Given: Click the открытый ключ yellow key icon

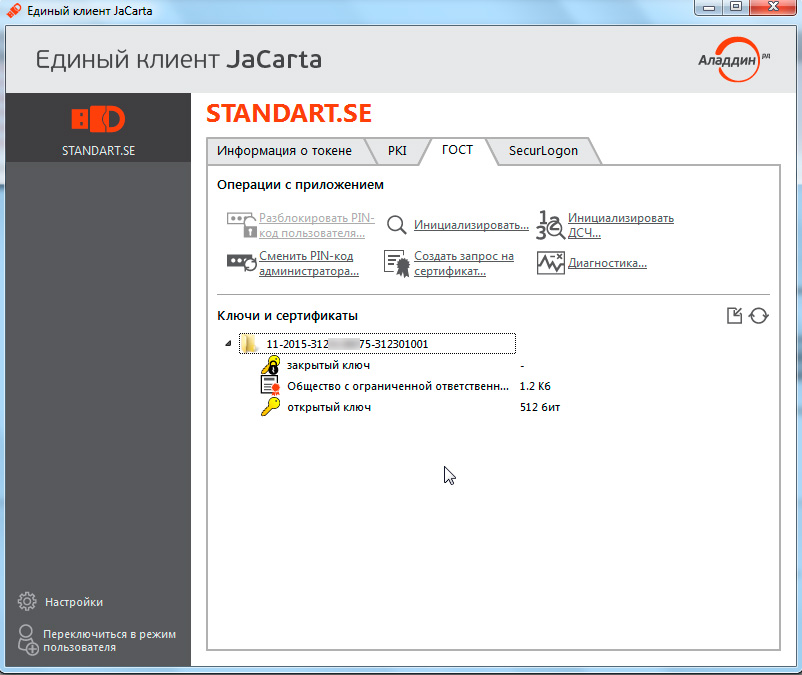Looking at the screenshot, I should 271,407.
